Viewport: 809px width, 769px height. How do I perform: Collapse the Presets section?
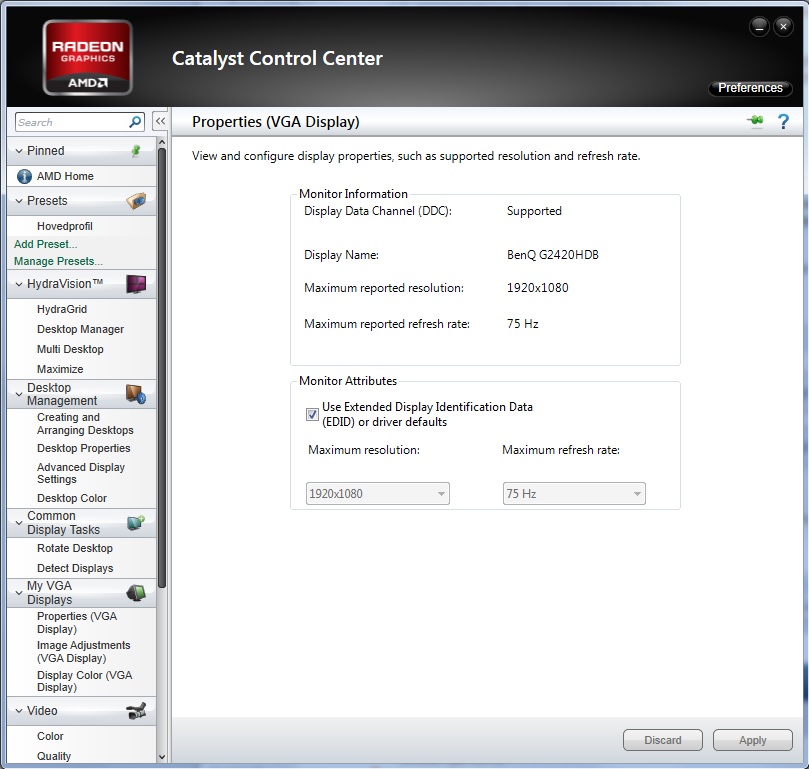(x=19, y=201)
